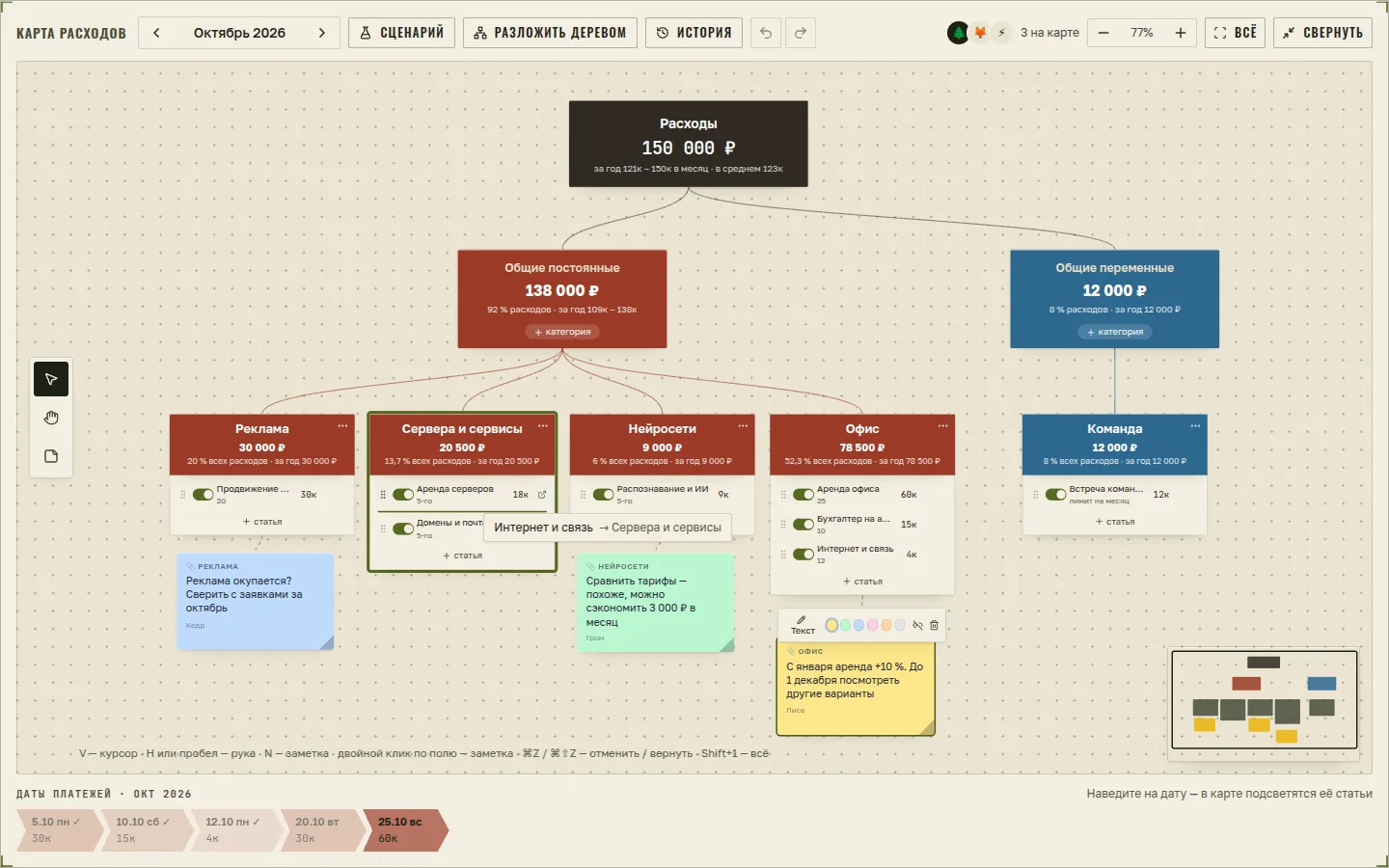The height and width of the screenshot is (868, 1389).
Task: Click the Свернуть collapse button
Action: click(x=1322, y=33)
